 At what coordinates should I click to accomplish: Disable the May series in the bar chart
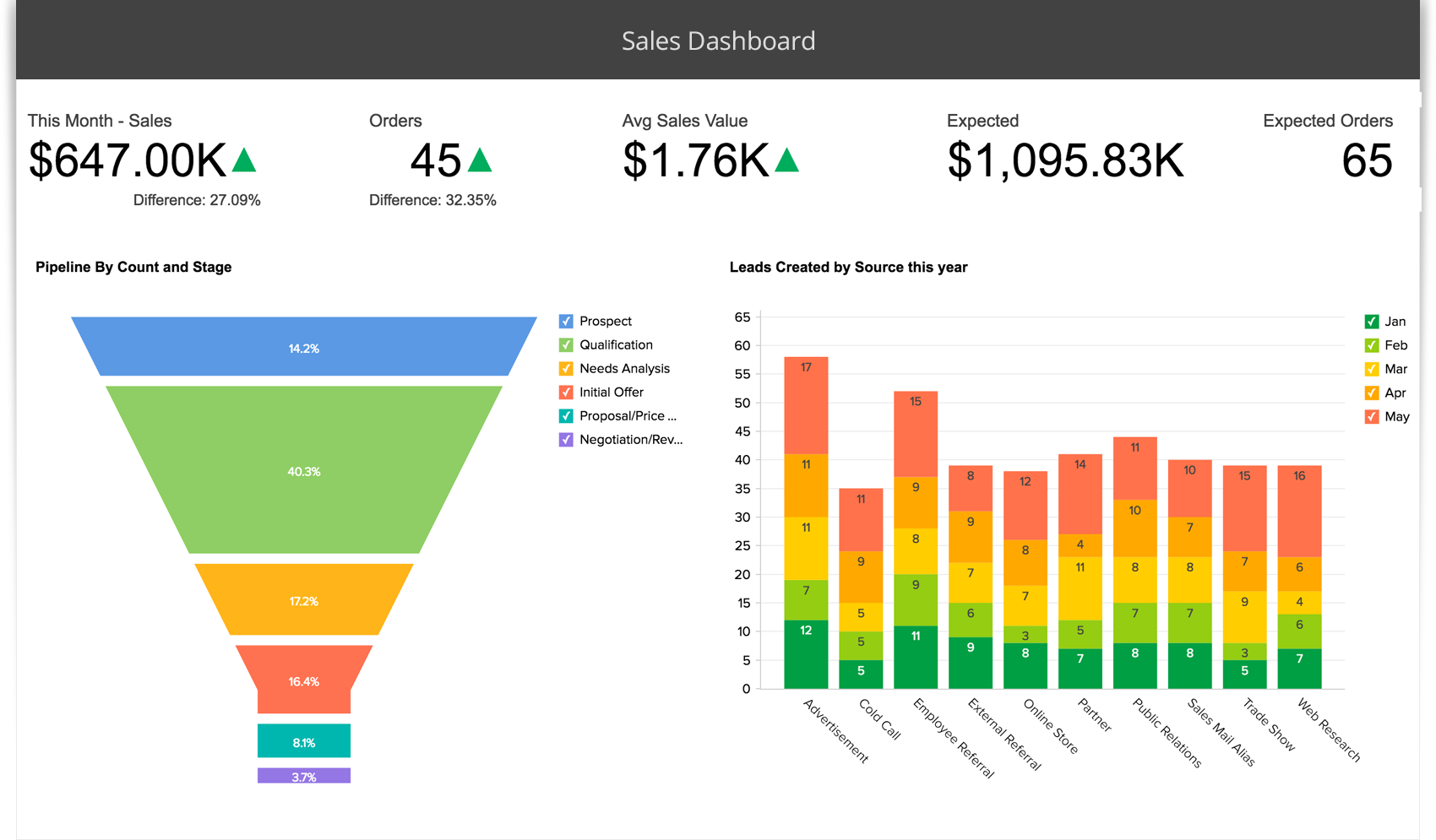pos(1372,416)
